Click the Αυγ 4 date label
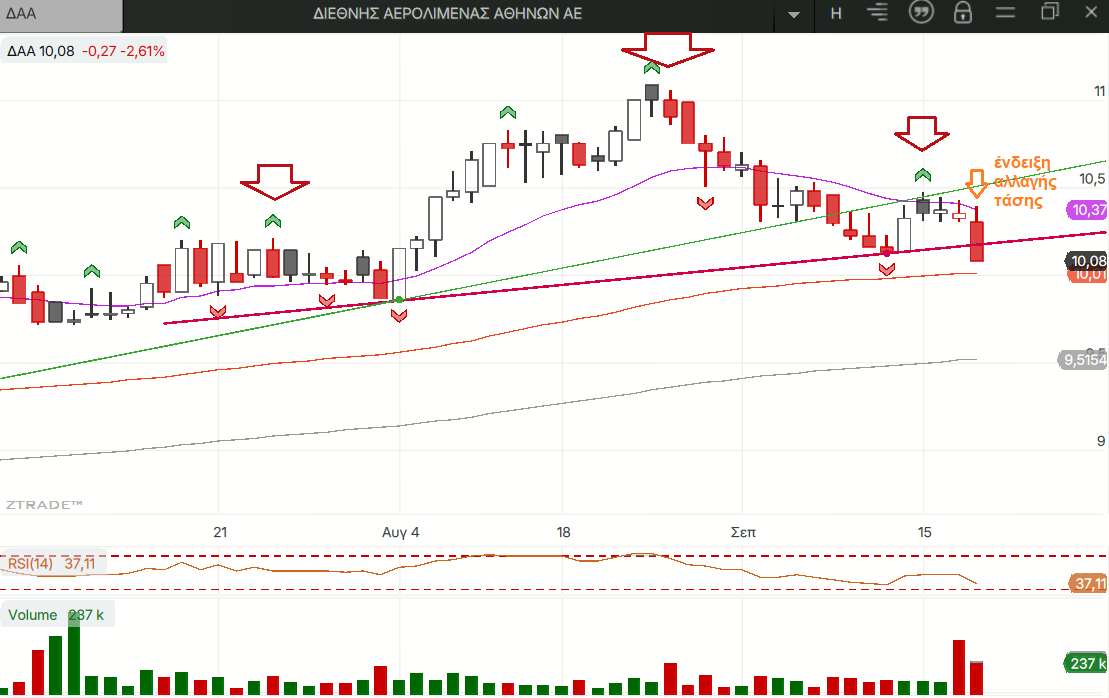 tap(400, 533)
